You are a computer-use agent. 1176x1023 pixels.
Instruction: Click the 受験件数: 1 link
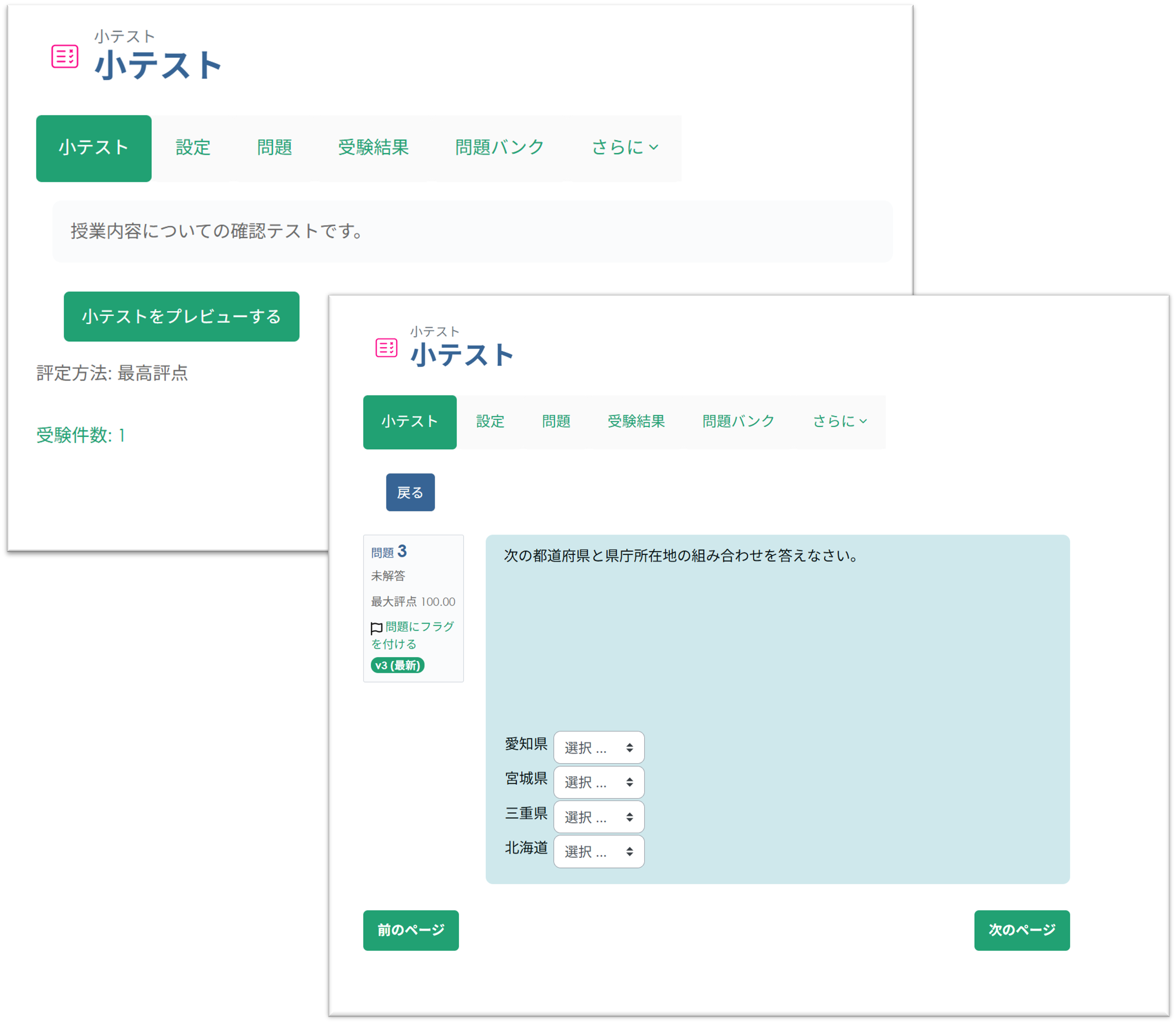coord(79,436)
